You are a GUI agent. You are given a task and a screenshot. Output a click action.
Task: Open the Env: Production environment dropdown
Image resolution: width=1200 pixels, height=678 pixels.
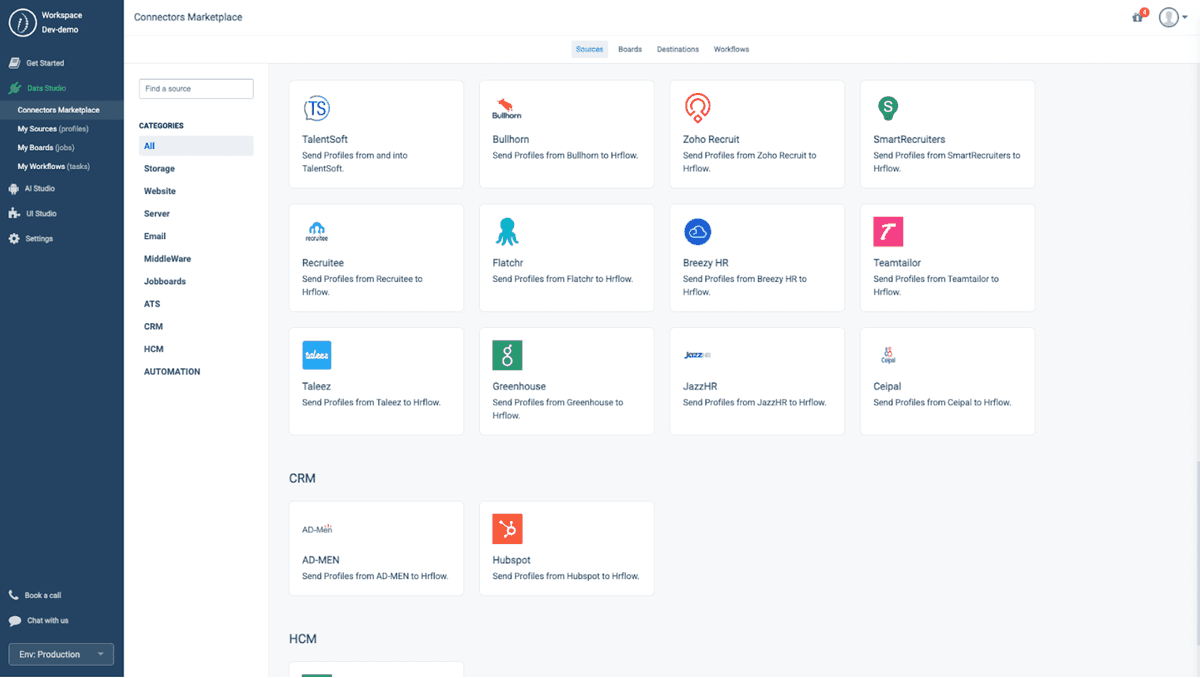[x=60, y=654]
